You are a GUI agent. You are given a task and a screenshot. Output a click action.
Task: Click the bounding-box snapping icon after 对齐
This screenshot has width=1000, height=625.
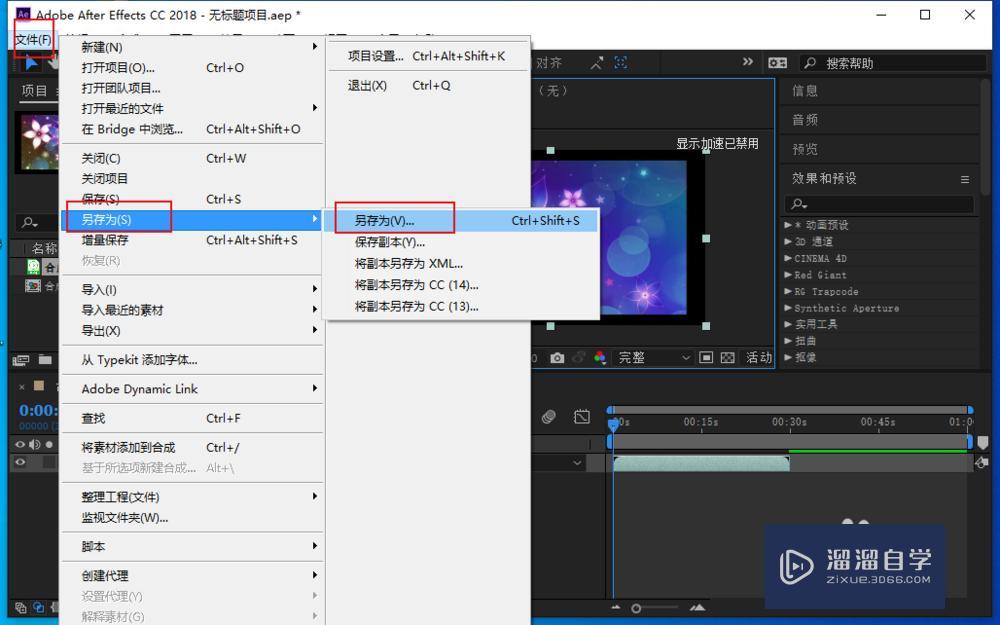(621, 62)
